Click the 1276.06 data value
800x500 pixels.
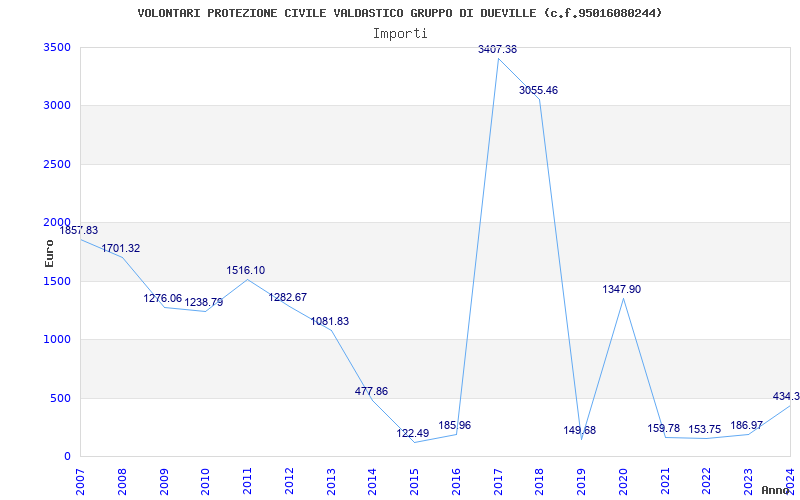coord(163,298)
